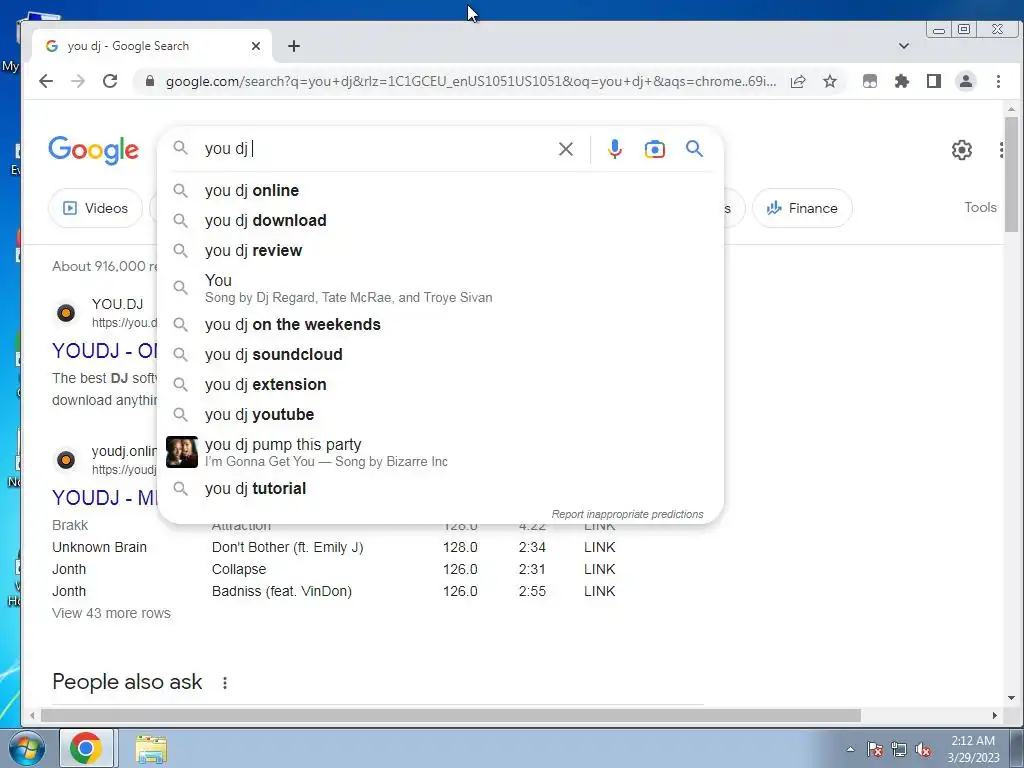This screenshot has width=1024, height=768.
Task: Open Chrome's three-dot menu
Action: point(998,81)
